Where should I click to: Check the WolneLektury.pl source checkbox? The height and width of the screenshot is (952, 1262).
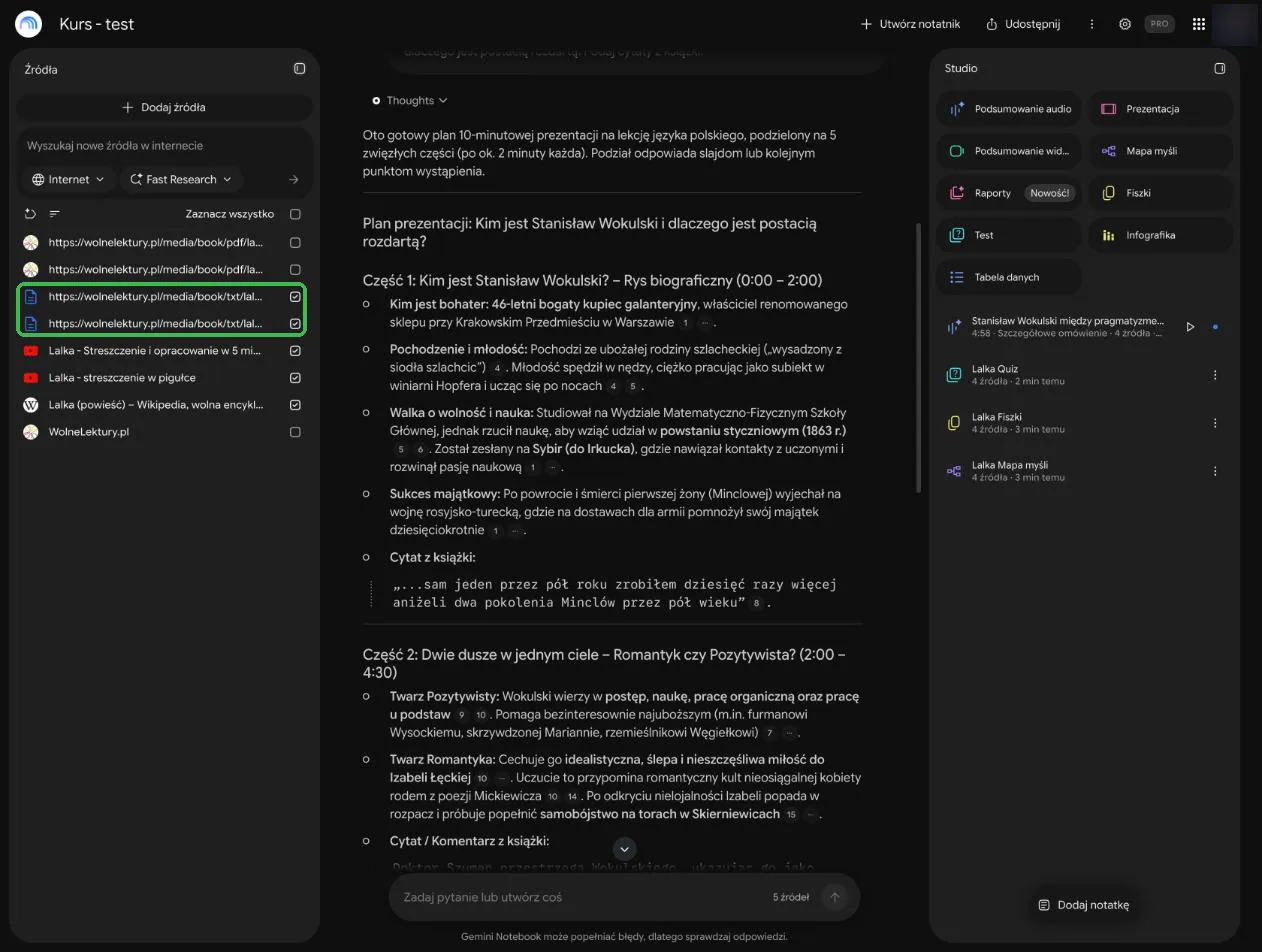[295, 432]
